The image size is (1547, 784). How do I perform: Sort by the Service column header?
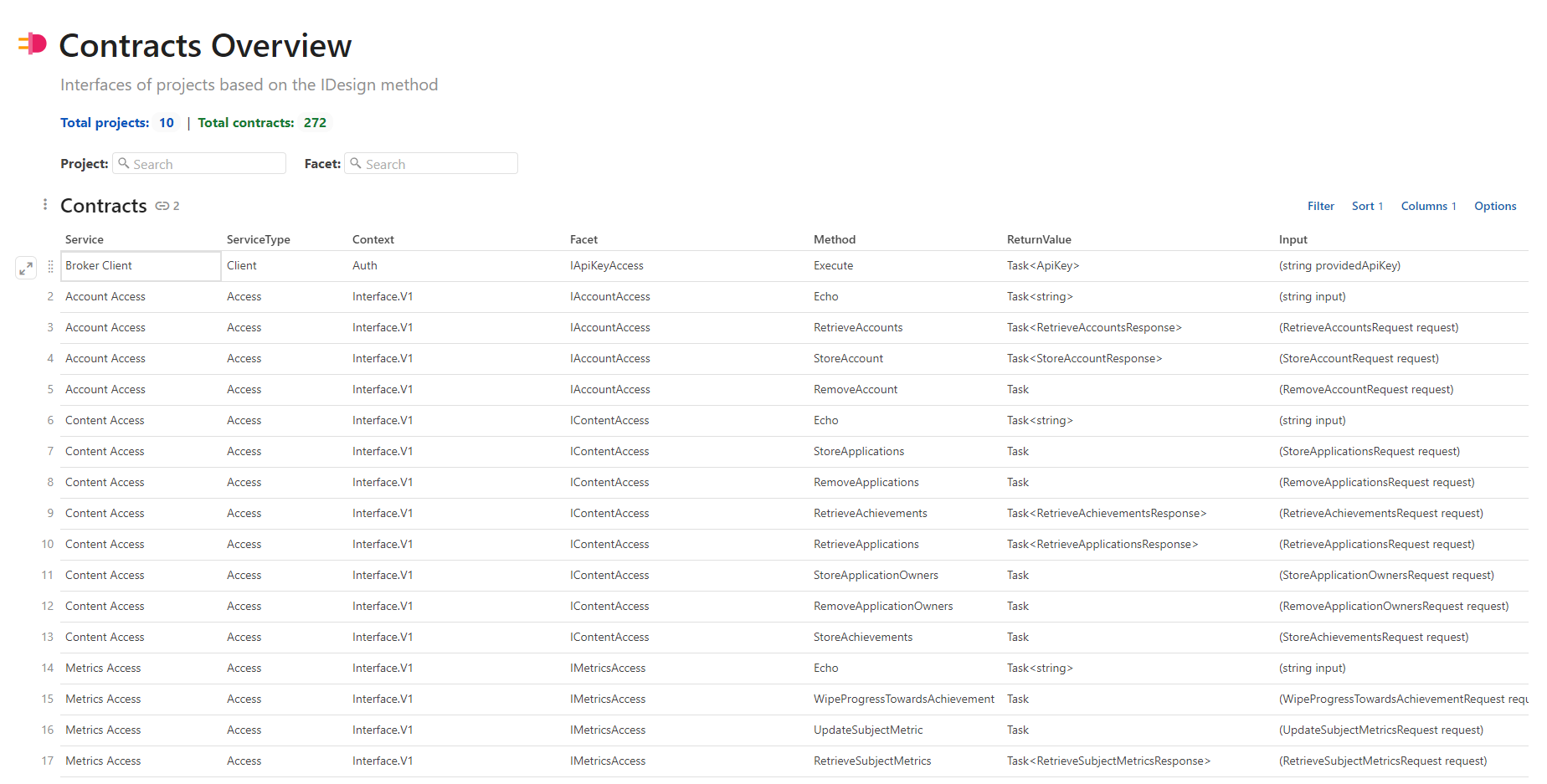84,239
